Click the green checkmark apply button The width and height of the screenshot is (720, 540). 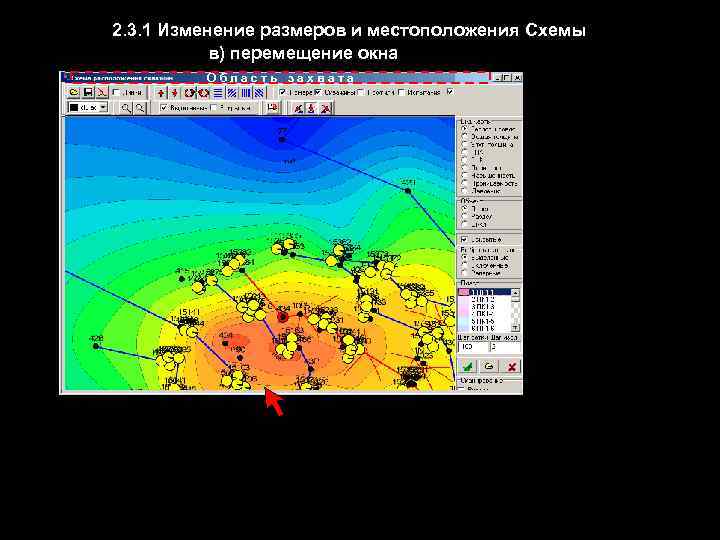pyautogui.click(x=468, y=366)
